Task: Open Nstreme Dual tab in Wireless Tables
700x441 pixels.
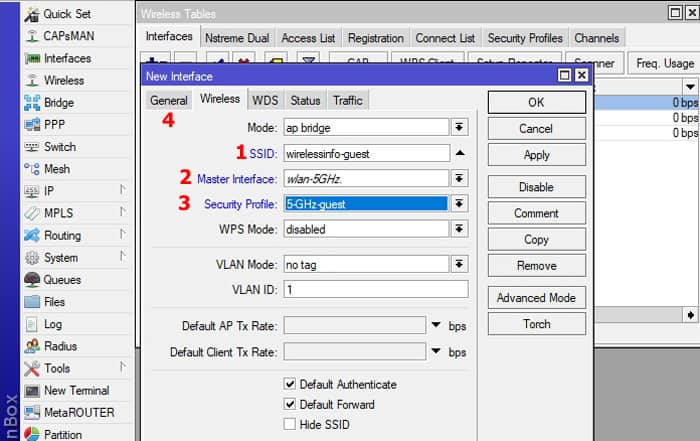Action: (237, 38)
